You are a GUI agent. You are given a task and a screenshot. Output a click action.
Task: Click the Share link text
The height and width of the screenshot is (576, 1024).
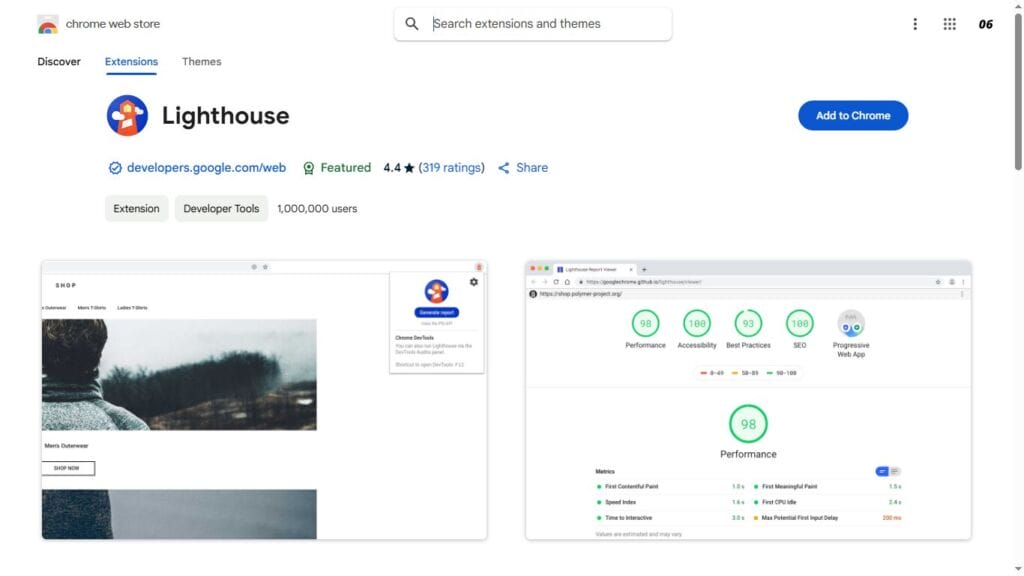point(532,168)
